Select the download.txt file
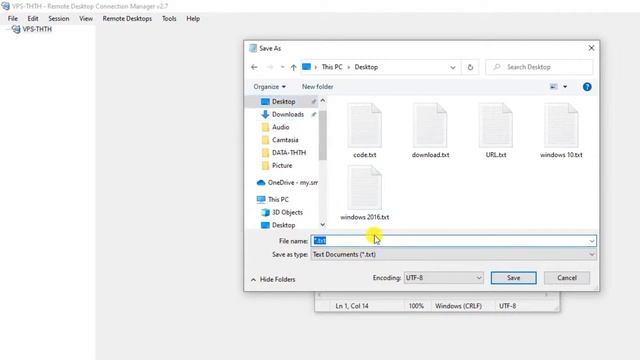 pos(430,131)
